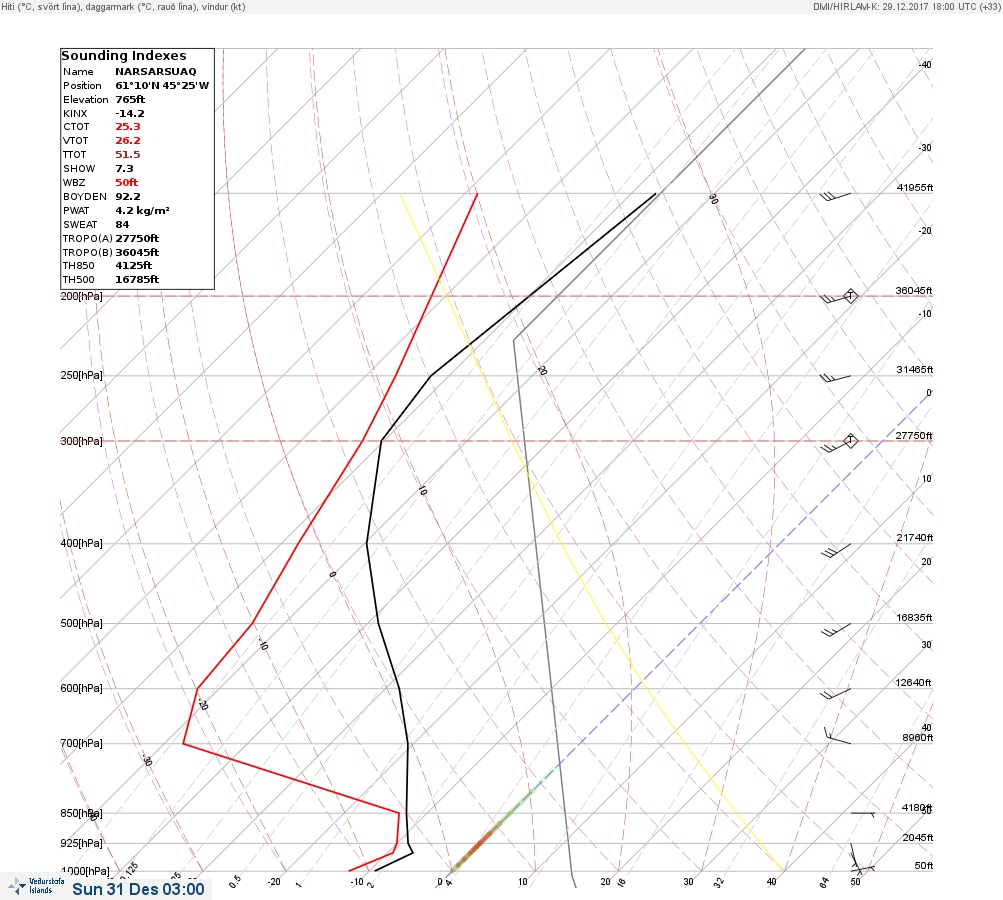Click the 700[hPa] pressure label

point(81,743)
